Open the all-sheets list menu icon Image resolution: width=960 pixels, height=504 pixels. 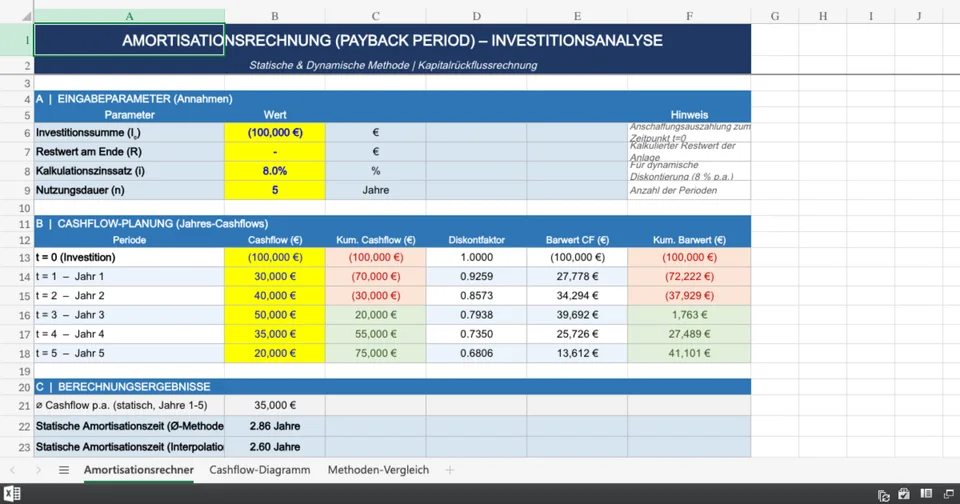click(64, 470)
